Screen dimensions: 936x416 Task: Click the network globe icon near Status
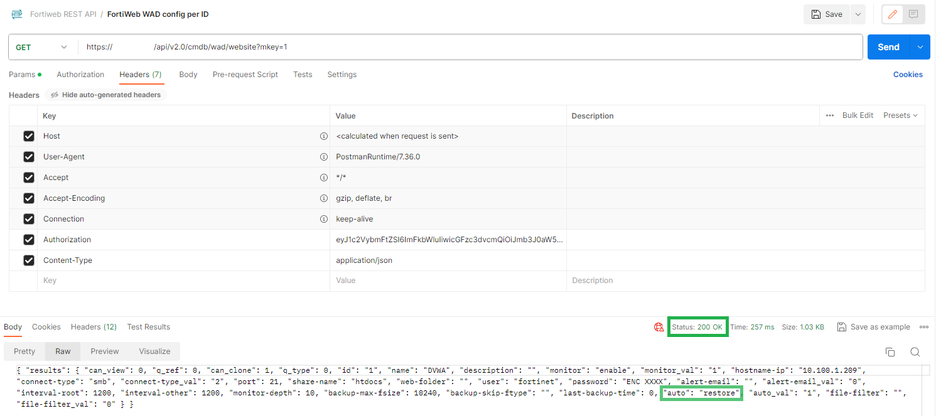658,327
